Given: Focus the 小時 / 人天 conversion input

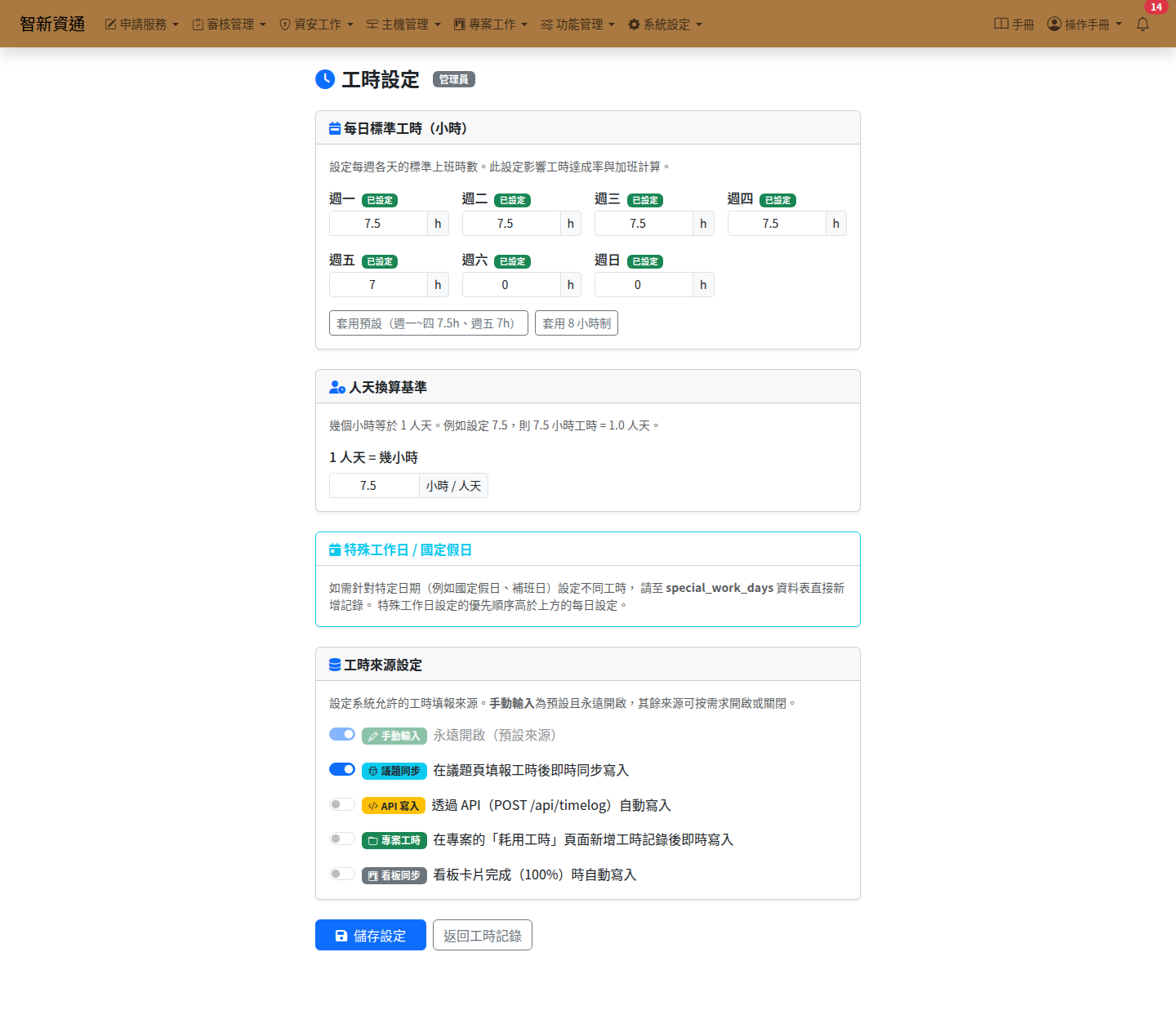Looking at the screenshot, I should tap(374, 486).
